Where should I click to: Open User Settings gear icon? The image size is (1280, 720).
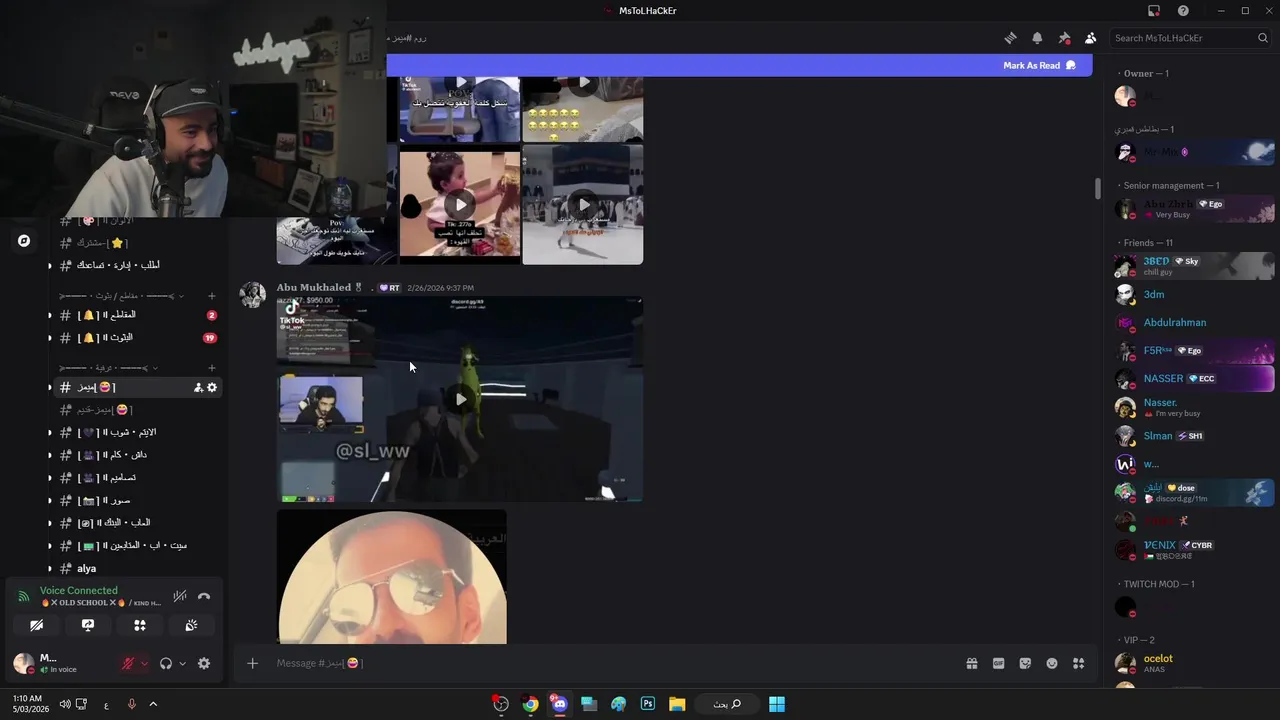pyautogui.click(x=204, y=663)
